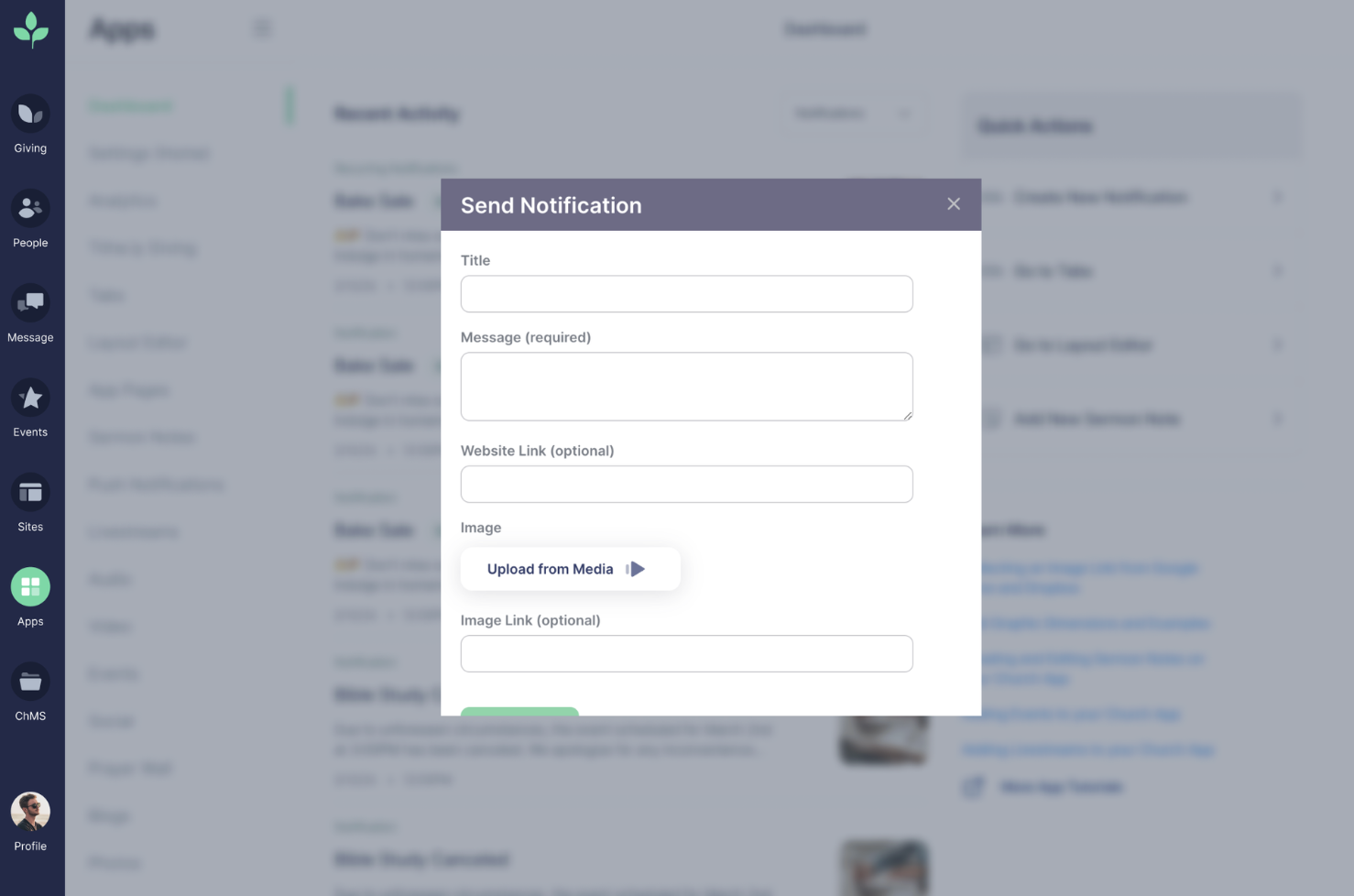Image resolution: width=1354 pixels, height=896 pixels.
Task: Expand the Recent Activity filter dropdown
Action: tap(852, 114)
